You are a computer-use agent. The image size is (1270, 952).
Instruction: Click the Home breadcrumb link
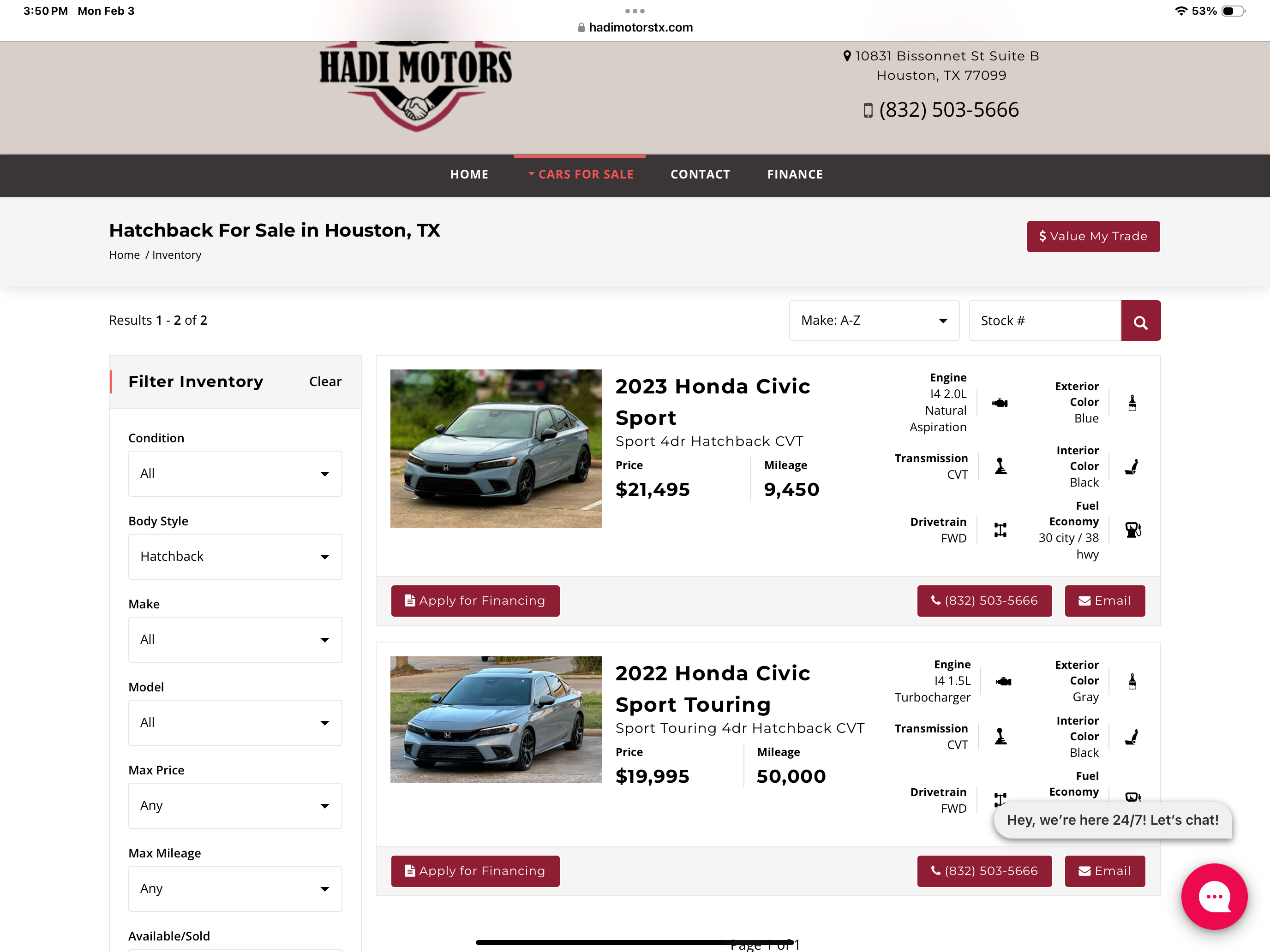pos(125,255)
